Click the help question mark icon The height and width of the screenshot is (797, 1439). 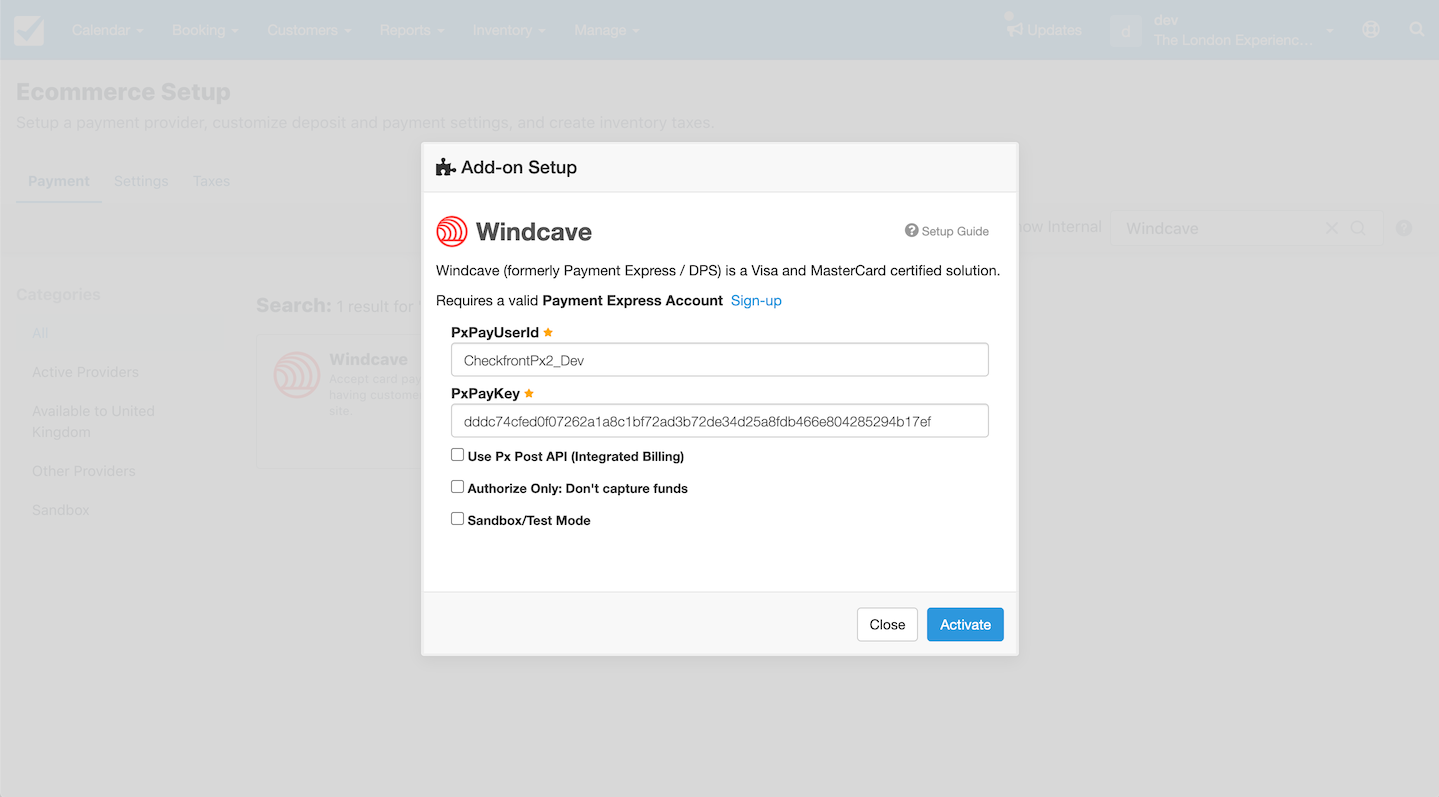[1404, 228]
